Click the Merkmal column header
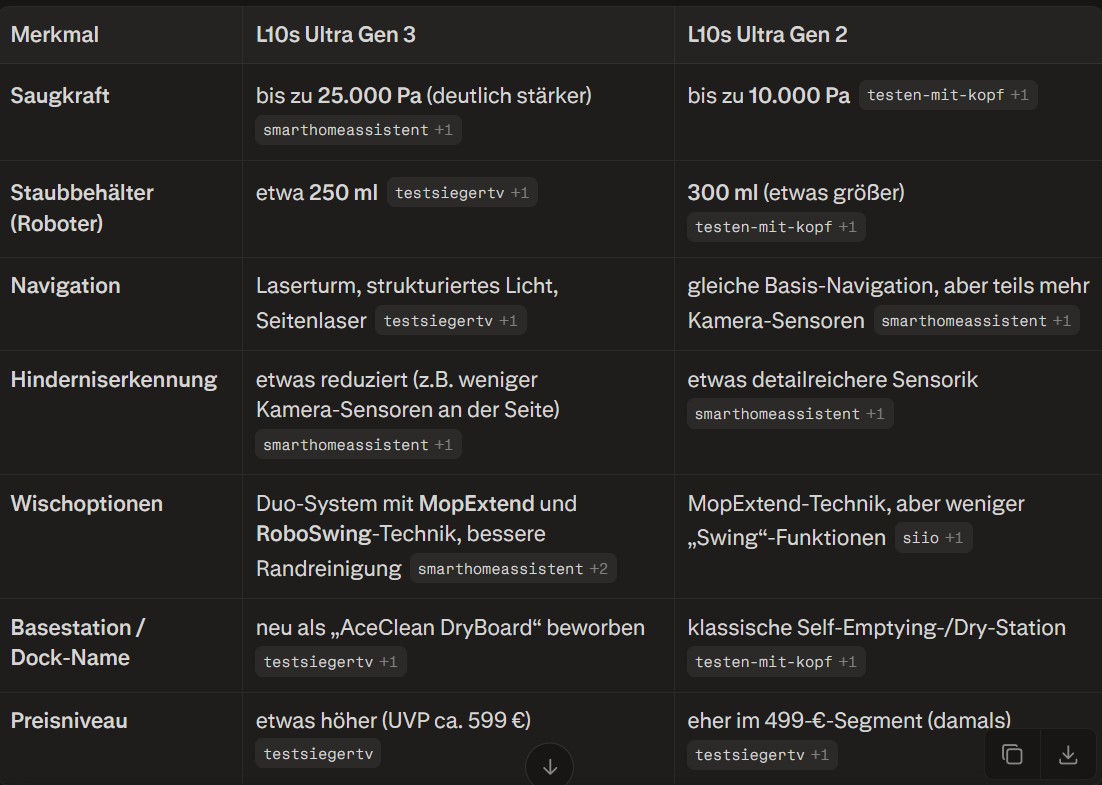1102x785 pixels. pyautogui.click(x=55, y=35)
